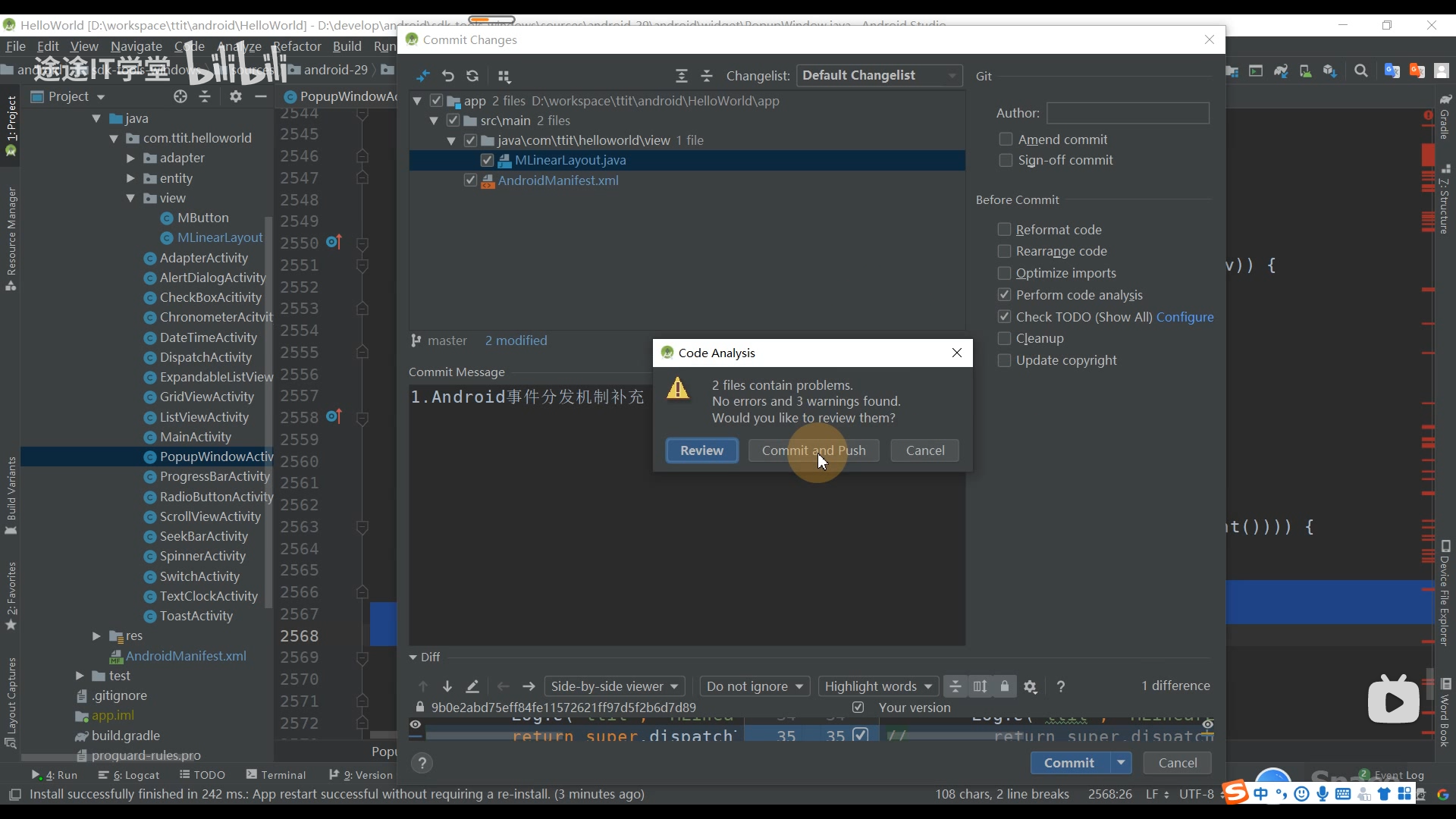Viewport: 1456px width, 819px height.
Task: Enable Cleanup checkbox
Action: [x=1004, y=338]
